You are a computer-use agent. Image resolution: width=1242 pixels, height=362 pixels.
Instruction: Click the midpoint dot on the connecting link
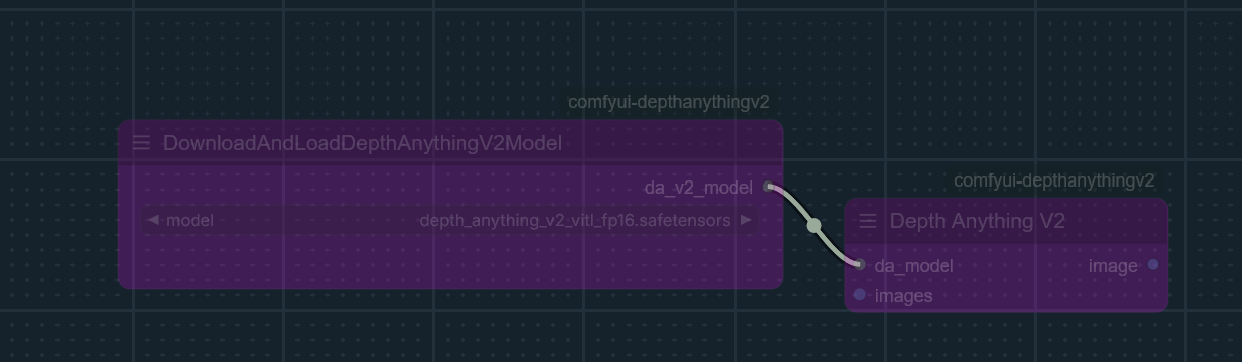(x=814, y=226)
